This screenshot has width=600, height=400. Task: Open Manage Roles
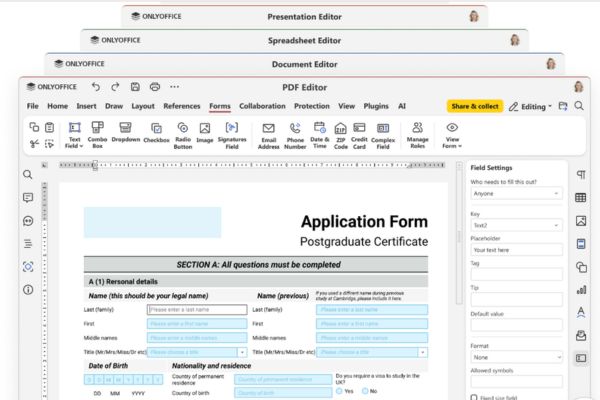417,135
